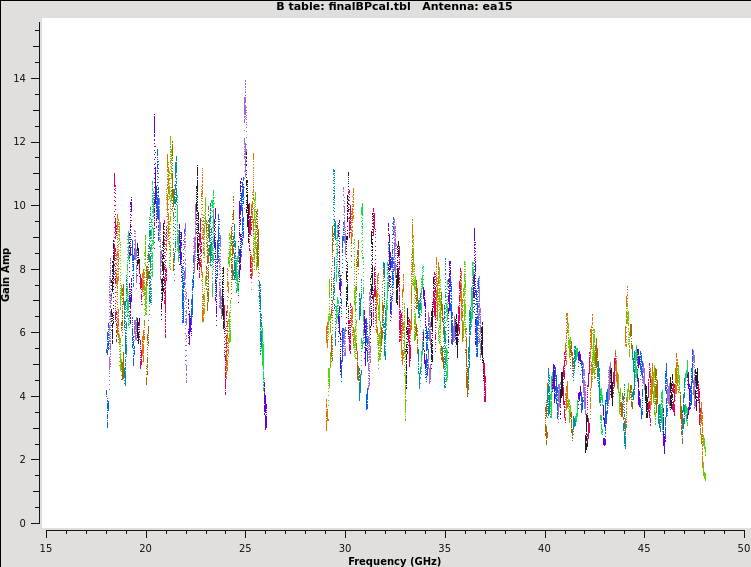The width and height of the screenshot is (751, 567).
Task: Click the 'Antenna: ea15' text in title
Action: [467, 7]
